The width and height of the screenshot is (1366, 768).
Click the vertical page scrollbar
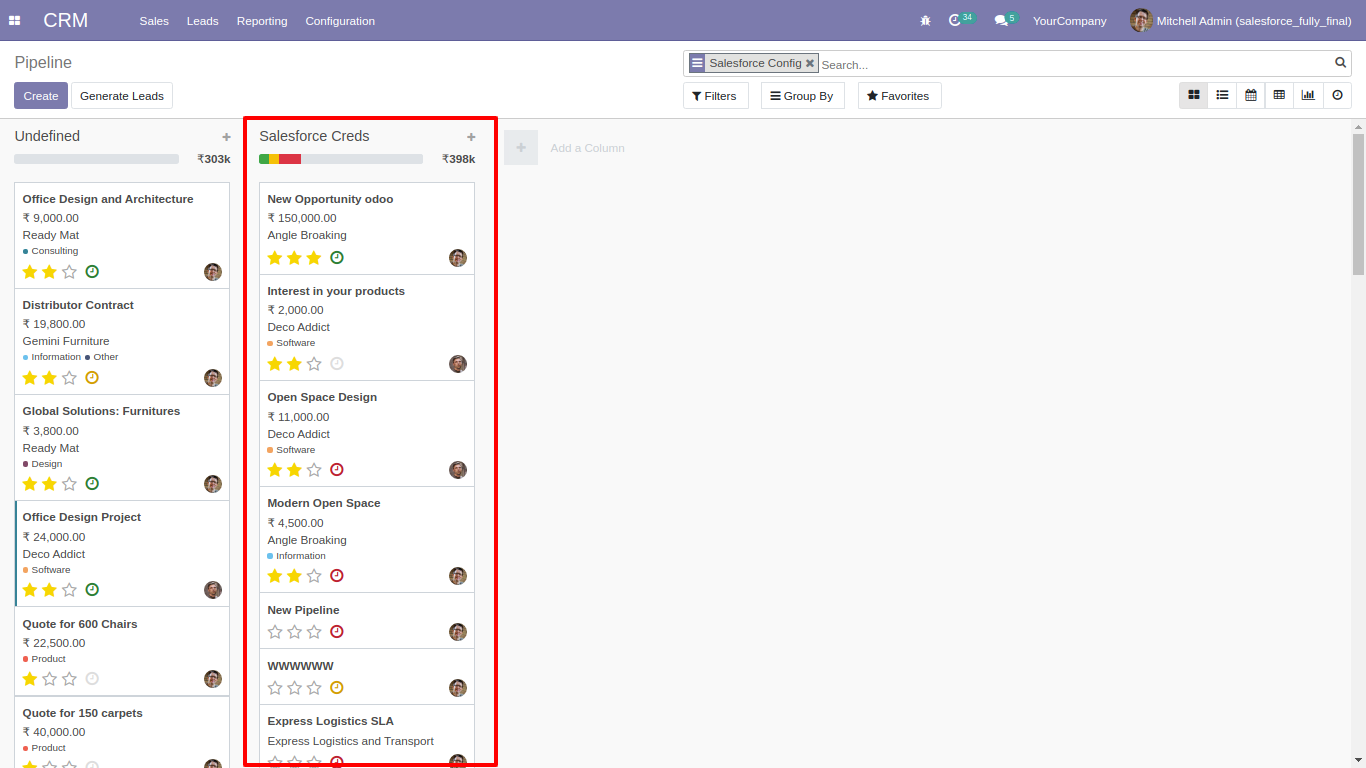point(1358,204)
